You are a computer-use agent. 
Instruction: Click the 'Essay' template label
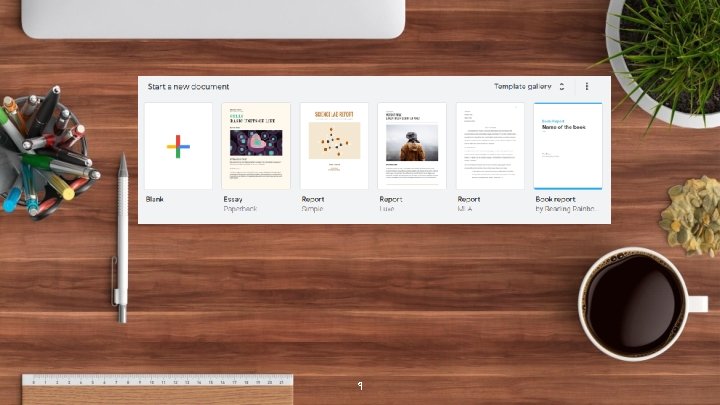(x=233, y=199)
